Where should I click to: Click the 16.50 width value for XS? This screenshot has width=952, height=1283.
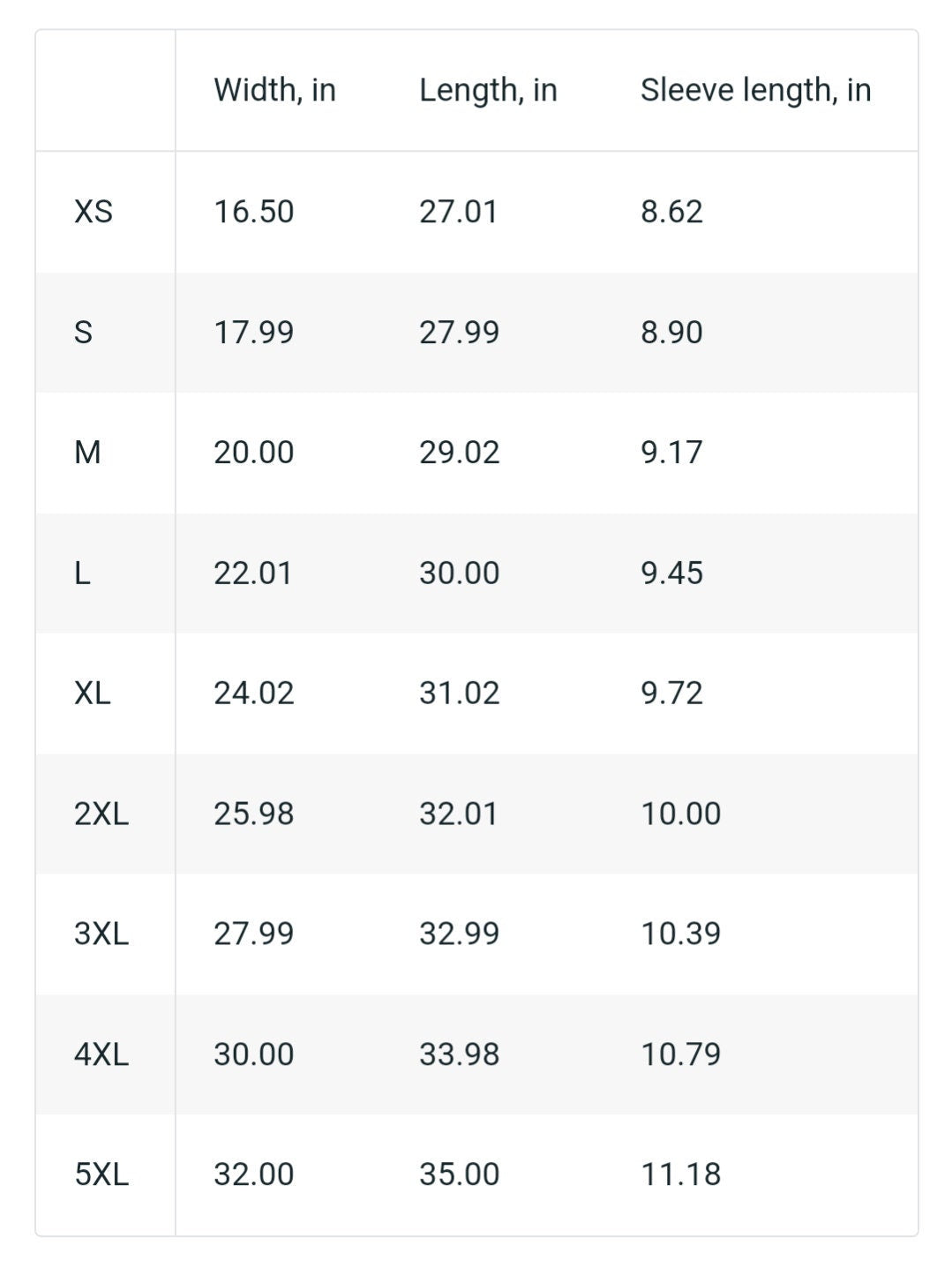pos(254,212)
